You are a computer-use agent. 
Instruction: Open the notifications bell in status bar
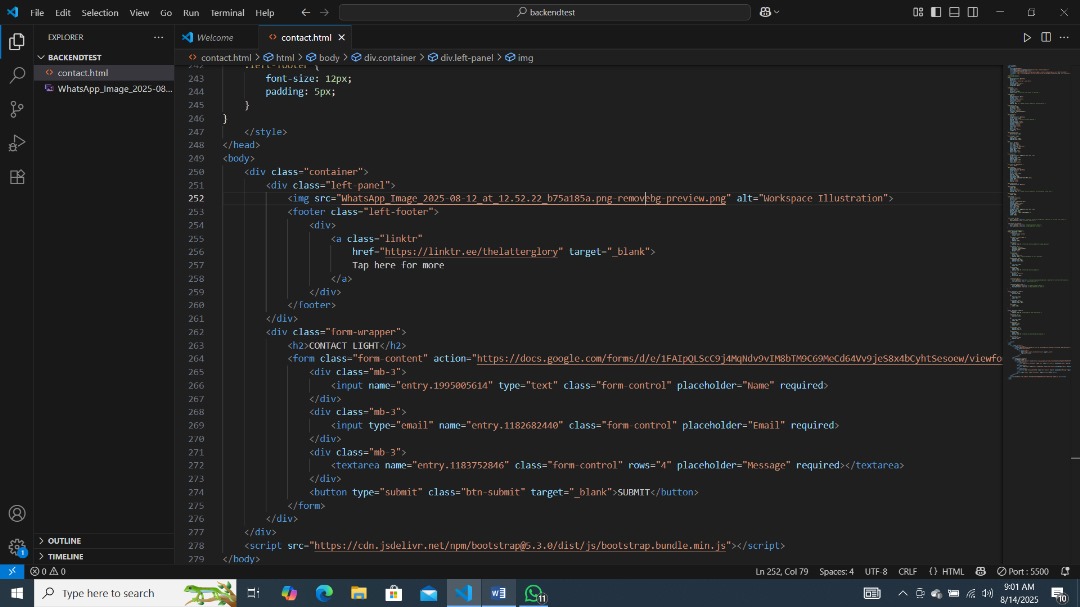1065,571
